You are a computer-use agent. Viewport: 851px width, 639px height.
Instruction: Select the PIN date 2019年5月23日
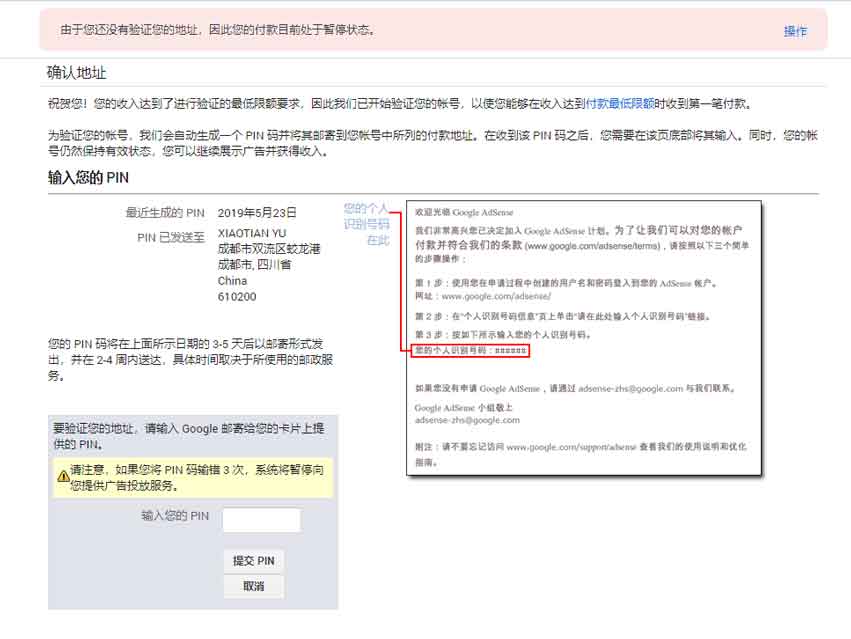point(257,213)
